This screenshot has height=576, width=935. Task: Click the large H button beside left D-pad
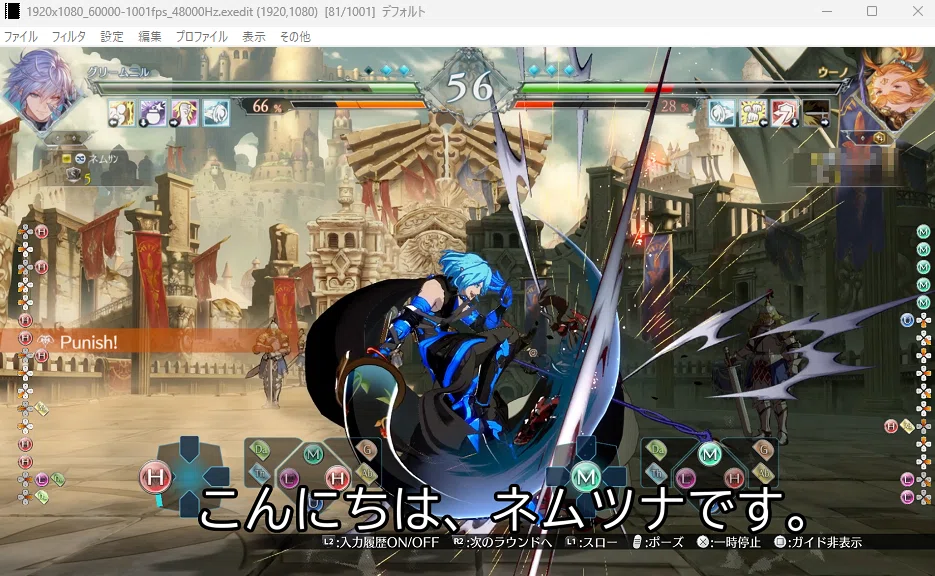[155, 478]
